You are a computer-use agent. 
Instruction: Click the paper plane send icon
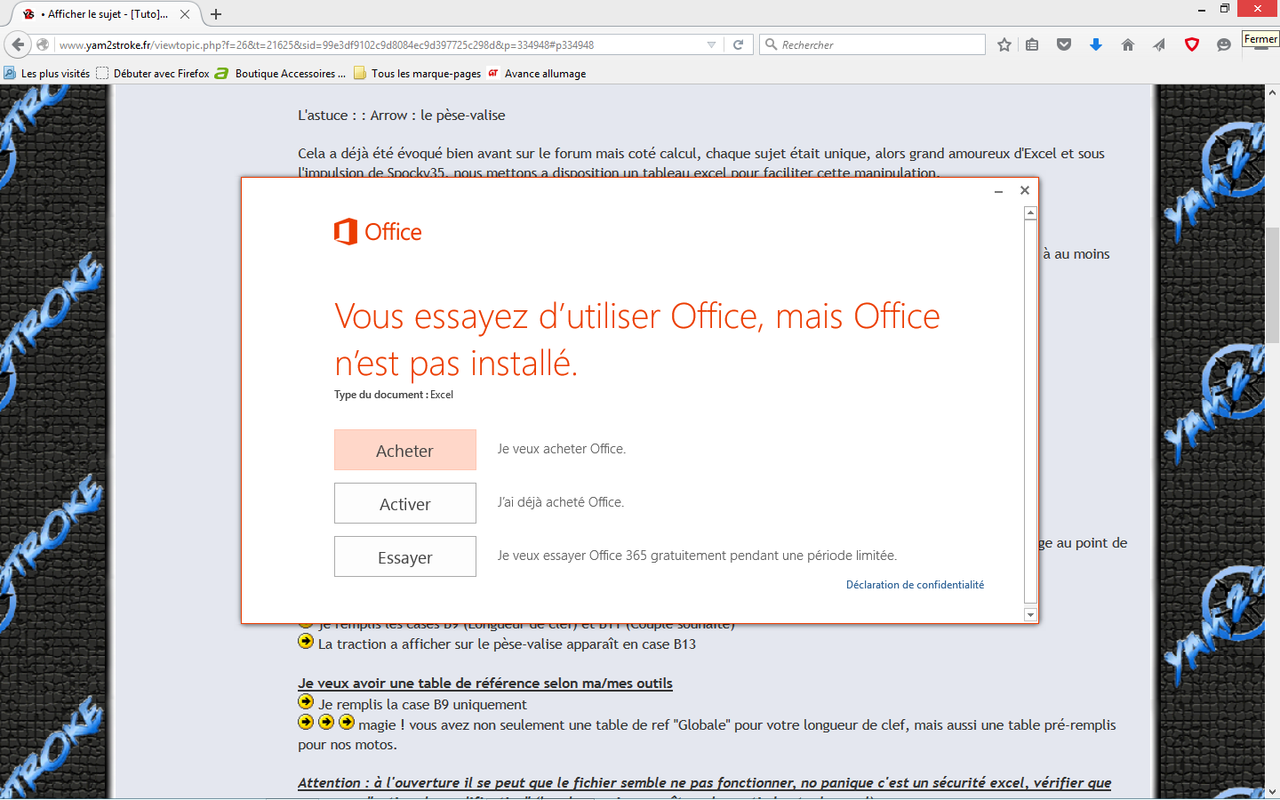[x=1159, y=44]
